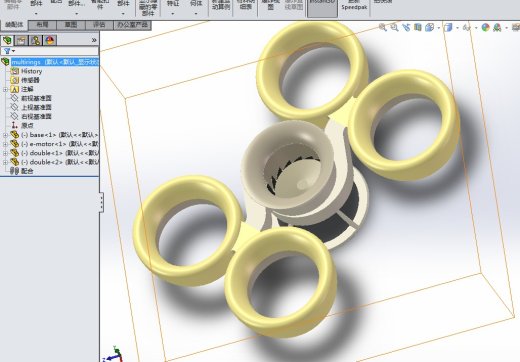520x362 pixels.
Task: Open the ConfigurationManager panel tab
Action: click(36, 41)
